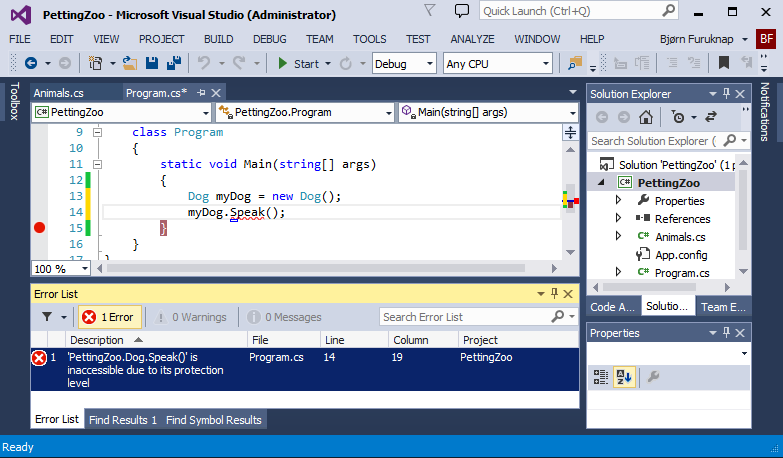Click the Find in Files icon

pyautogui.click(x=575, y=63)
